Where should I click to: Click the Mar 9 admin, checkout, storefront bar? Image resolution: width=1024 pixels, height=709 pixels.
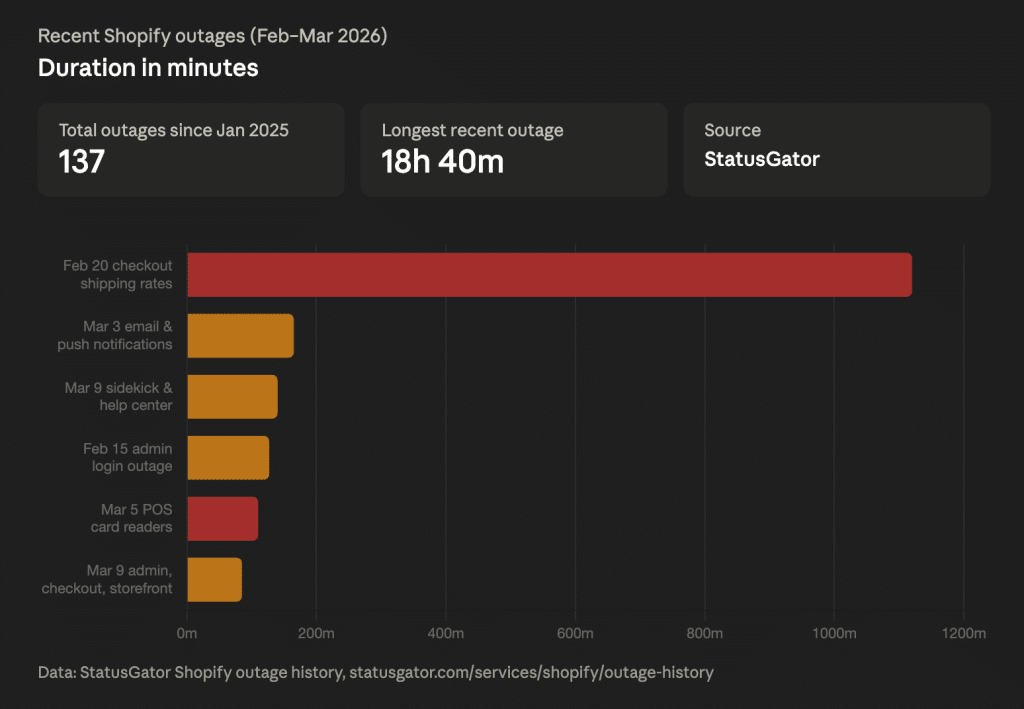(214, 580)
